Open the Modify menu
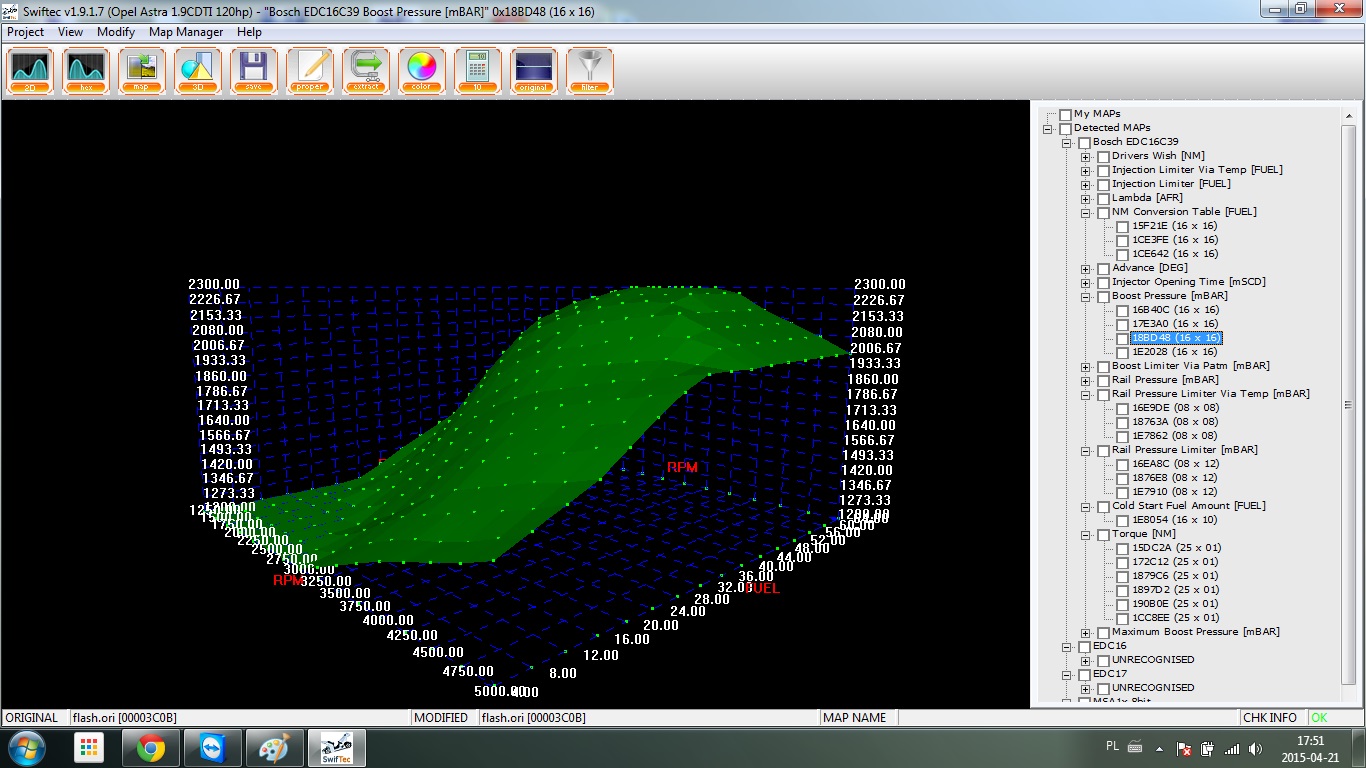The width and height of the screenshot is (1366, 768). (x=116, y=32)
